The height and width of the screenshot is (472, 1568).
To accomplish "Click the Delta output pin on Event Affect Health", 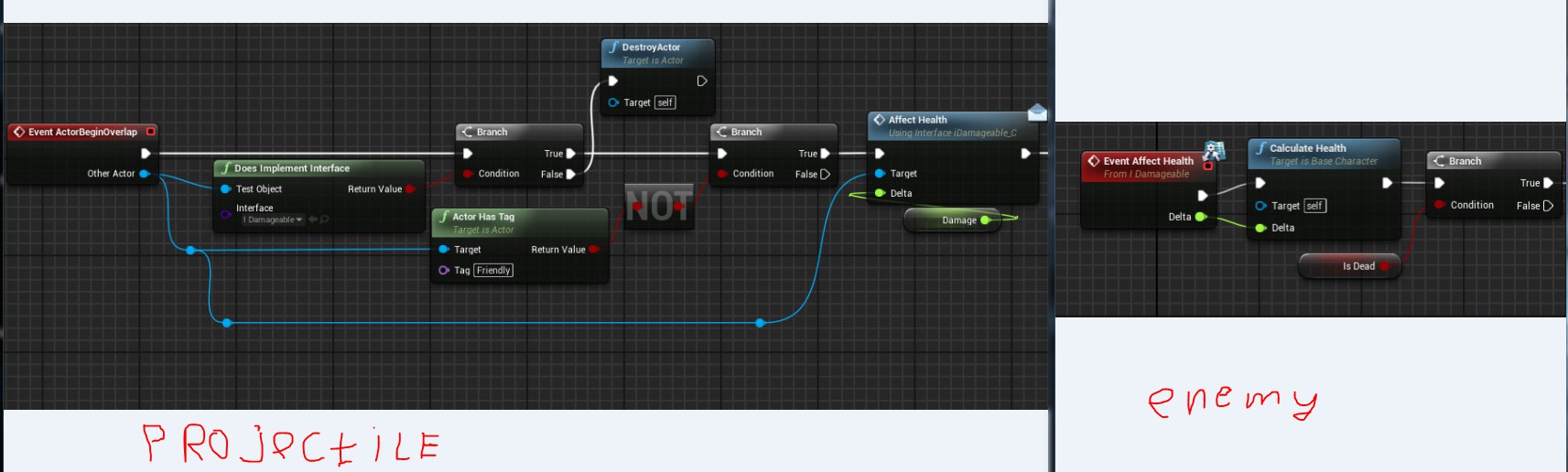I will 1200,218.
